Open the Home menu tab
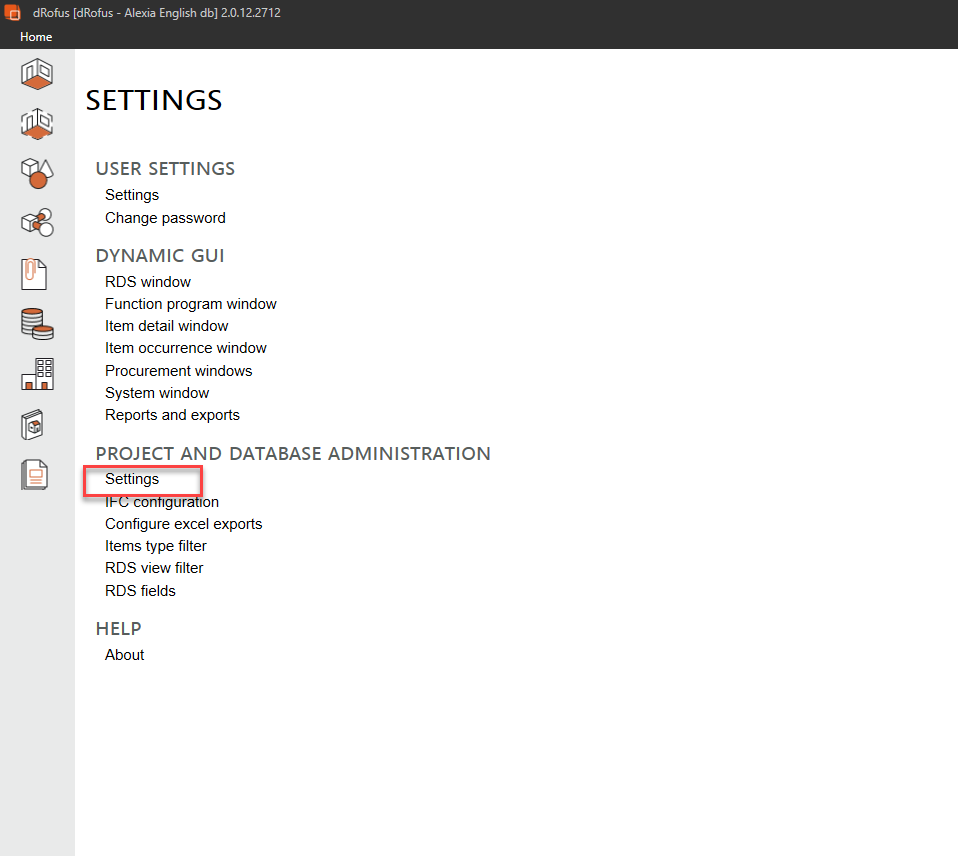Viewport: 958px width, 856px height. [36, 37]
